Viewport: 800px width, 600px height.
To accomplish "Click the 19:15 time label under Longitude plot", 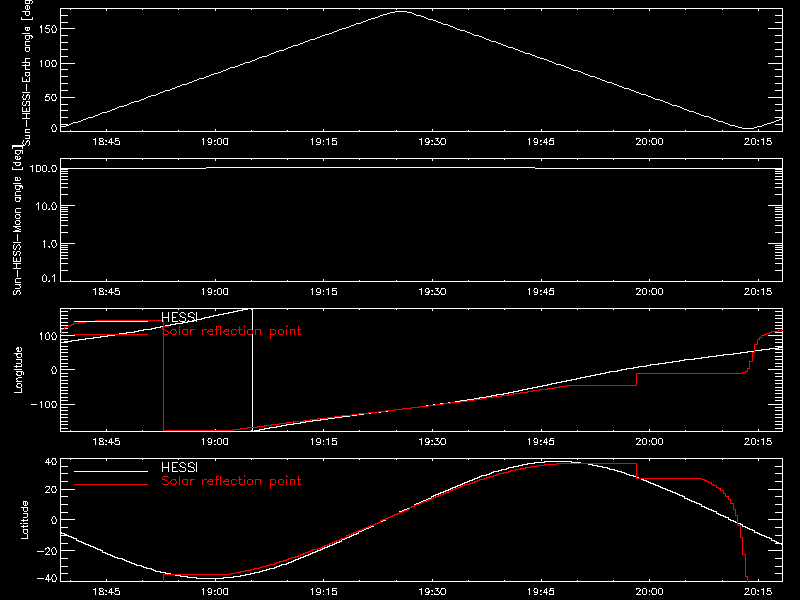I will tap(323, 442).
